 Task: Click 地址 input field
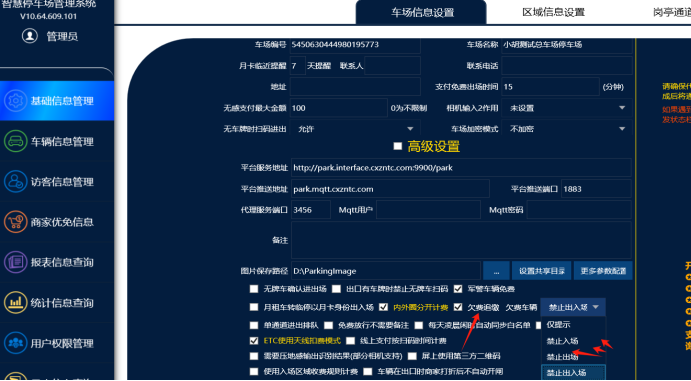coord(355,87)
